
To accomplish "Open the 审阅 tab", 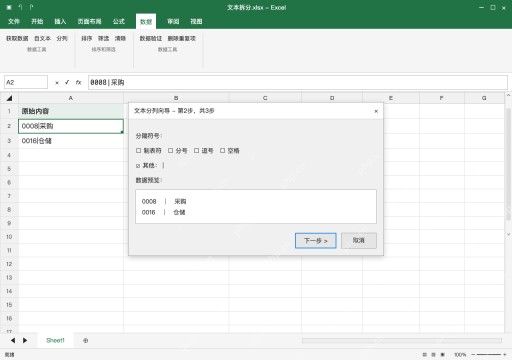I will [x=173, y=22].
